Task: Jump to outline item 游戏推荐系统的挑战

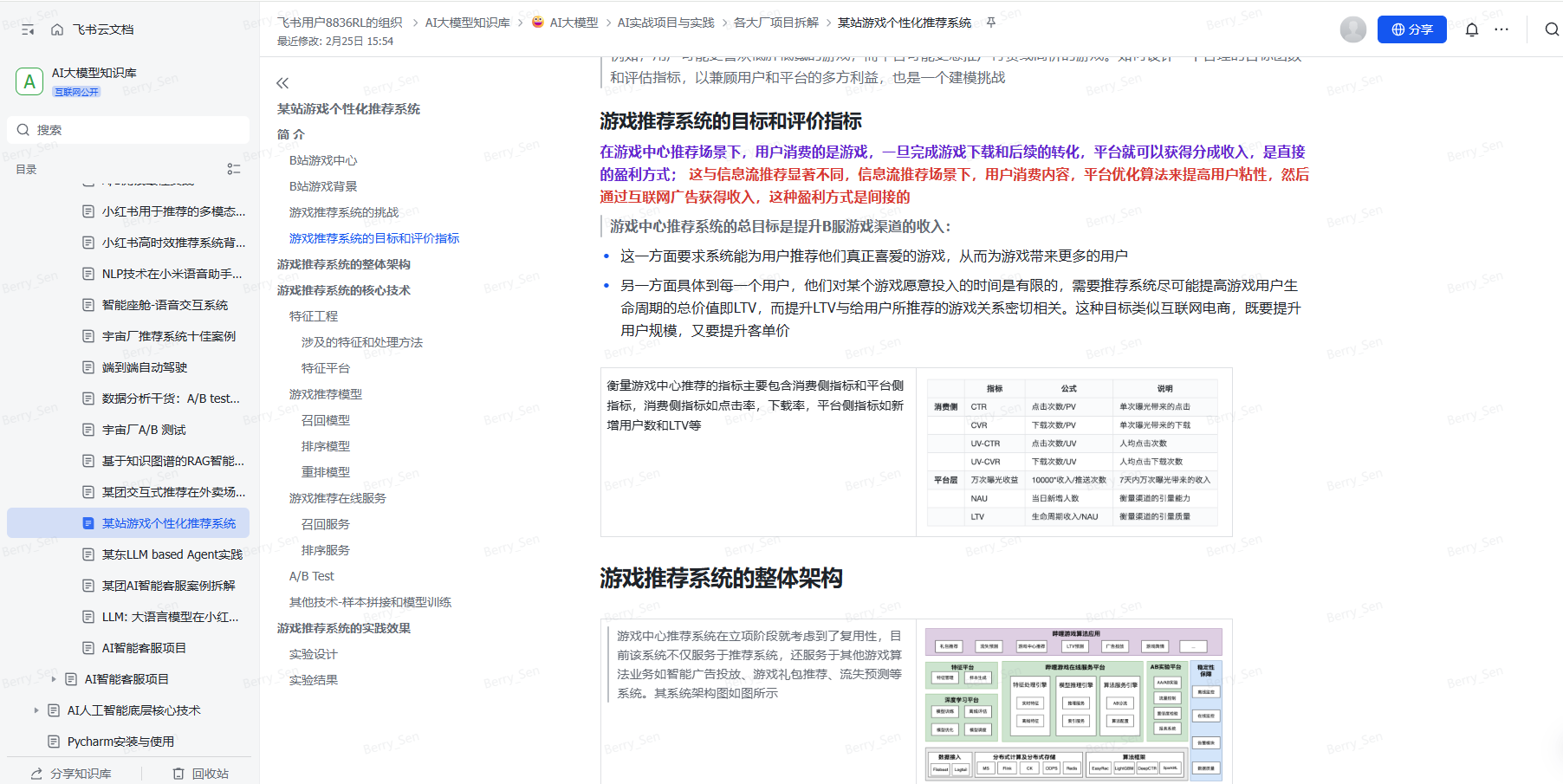Action: point(344,212)
